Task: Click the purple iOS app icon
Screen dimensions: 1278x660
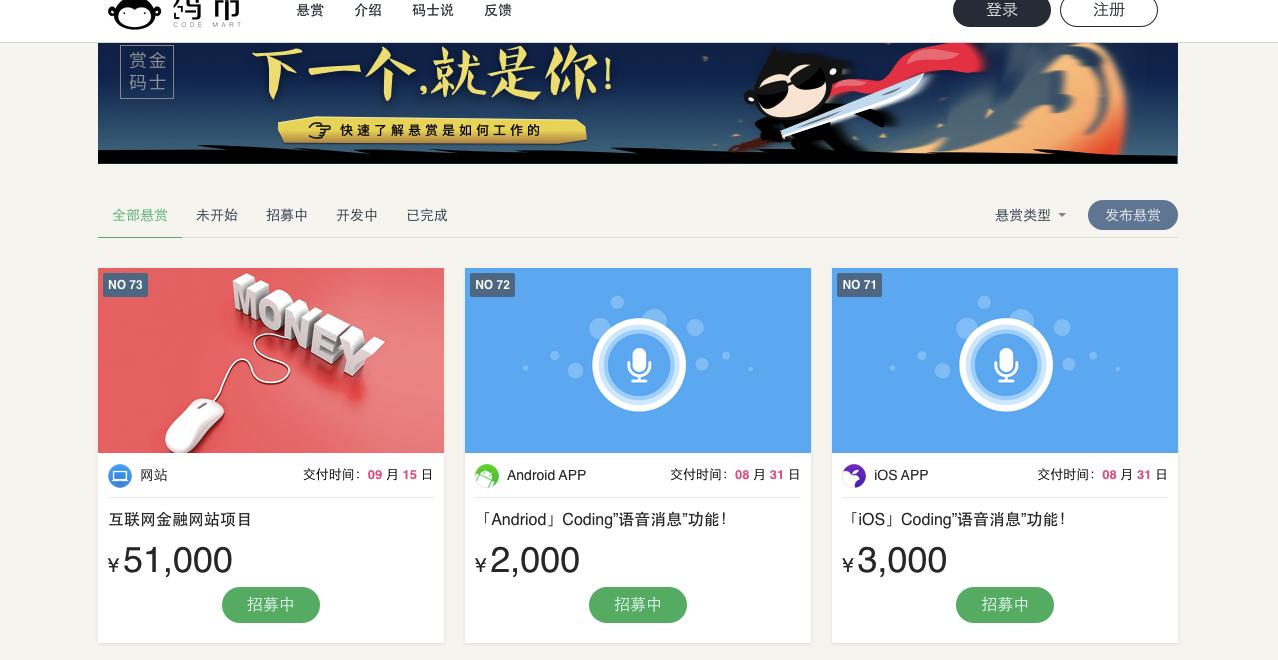Action: [x=854, y=475]
